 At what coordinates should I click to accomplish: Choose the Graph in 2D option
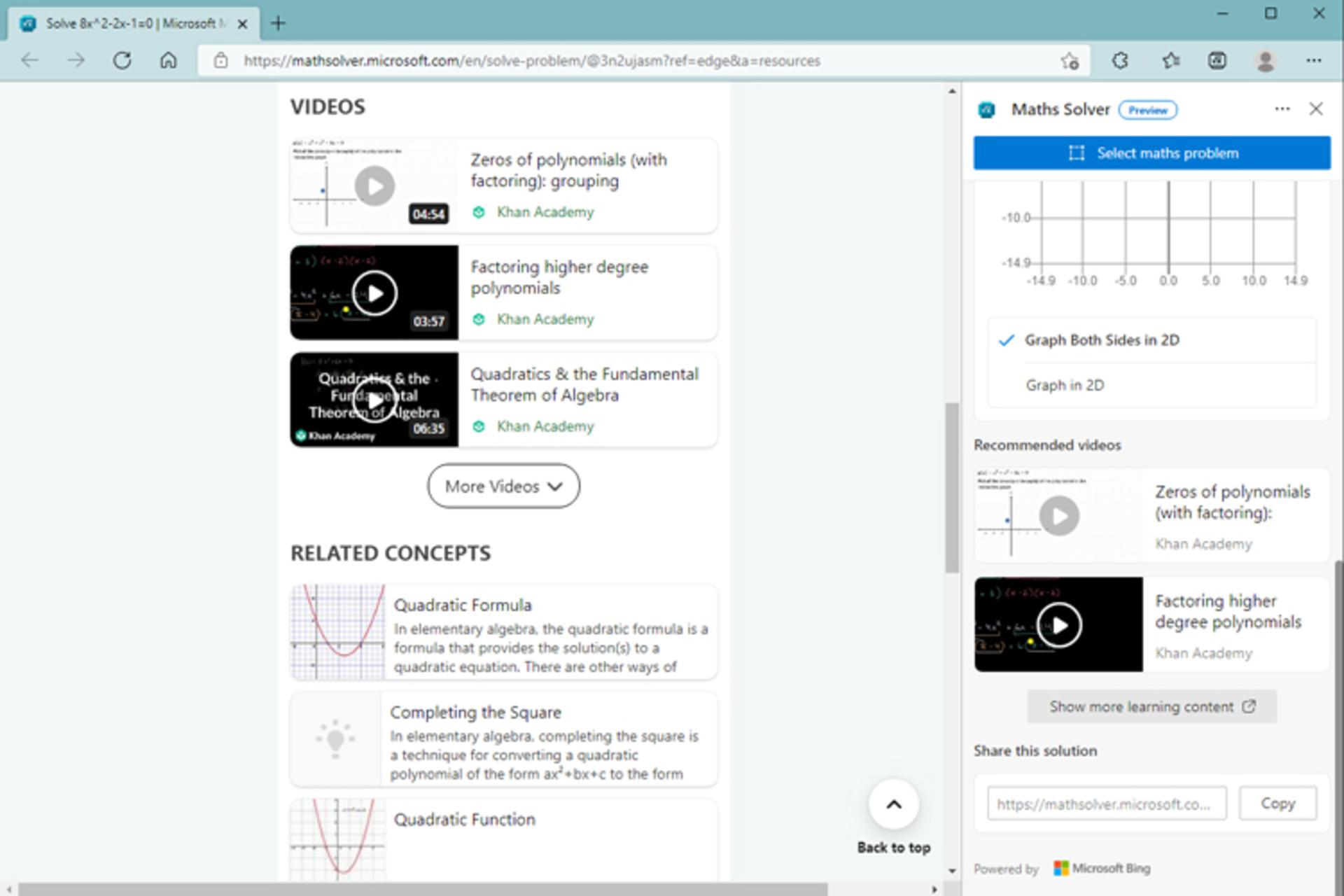click(1151, 385)
